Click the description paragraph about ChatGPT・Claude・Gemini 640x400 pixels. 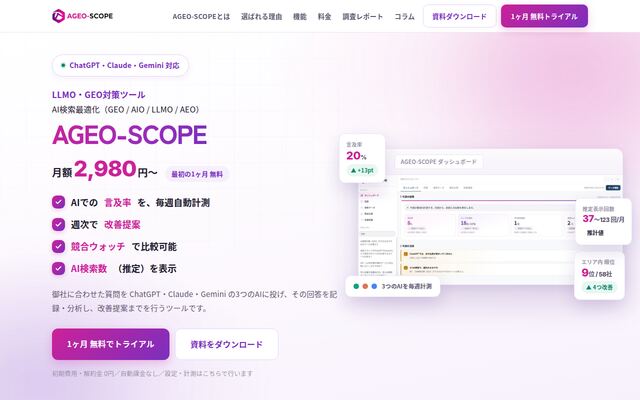click(x=195, y=301)
